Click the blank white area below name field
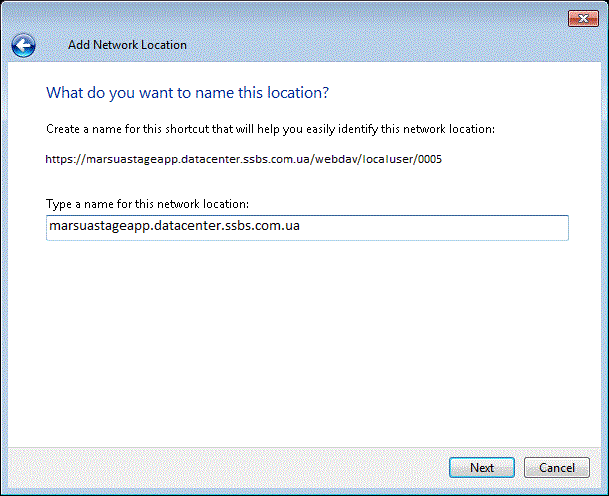The height and width of the screenshot is (496, 609). click(x=304, y=342)
